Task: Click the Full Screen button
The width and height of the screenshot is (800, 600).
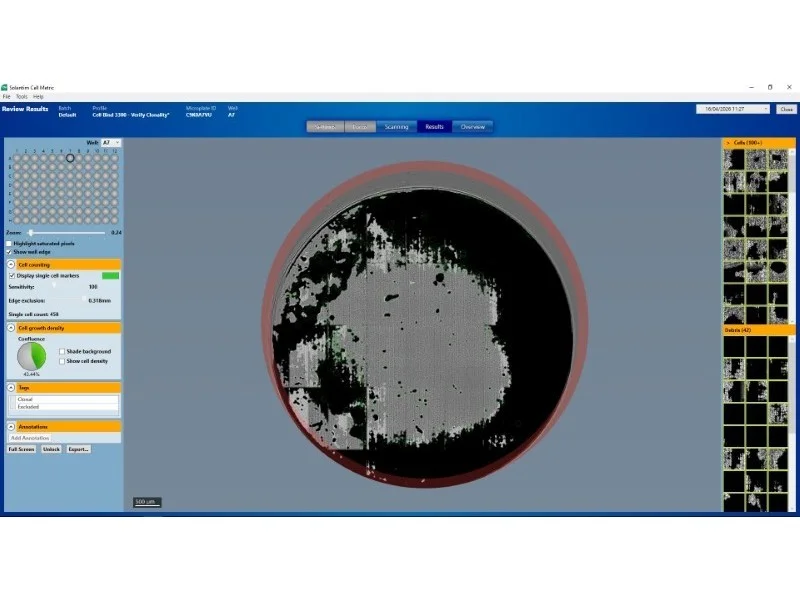Action: tap(21, 449)
